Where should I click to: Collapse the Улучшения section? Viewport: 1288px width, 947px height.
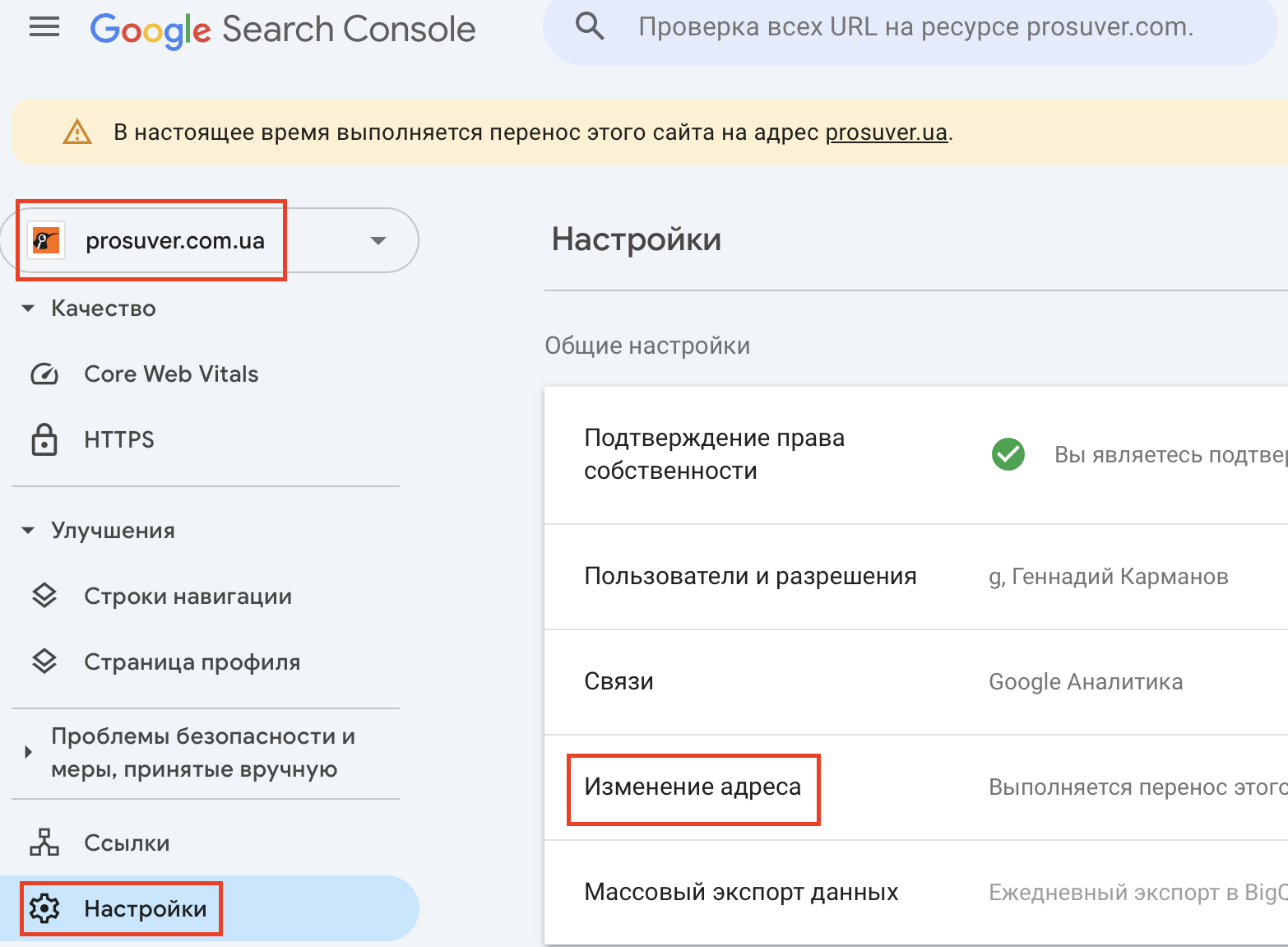(x=28, y=530)
